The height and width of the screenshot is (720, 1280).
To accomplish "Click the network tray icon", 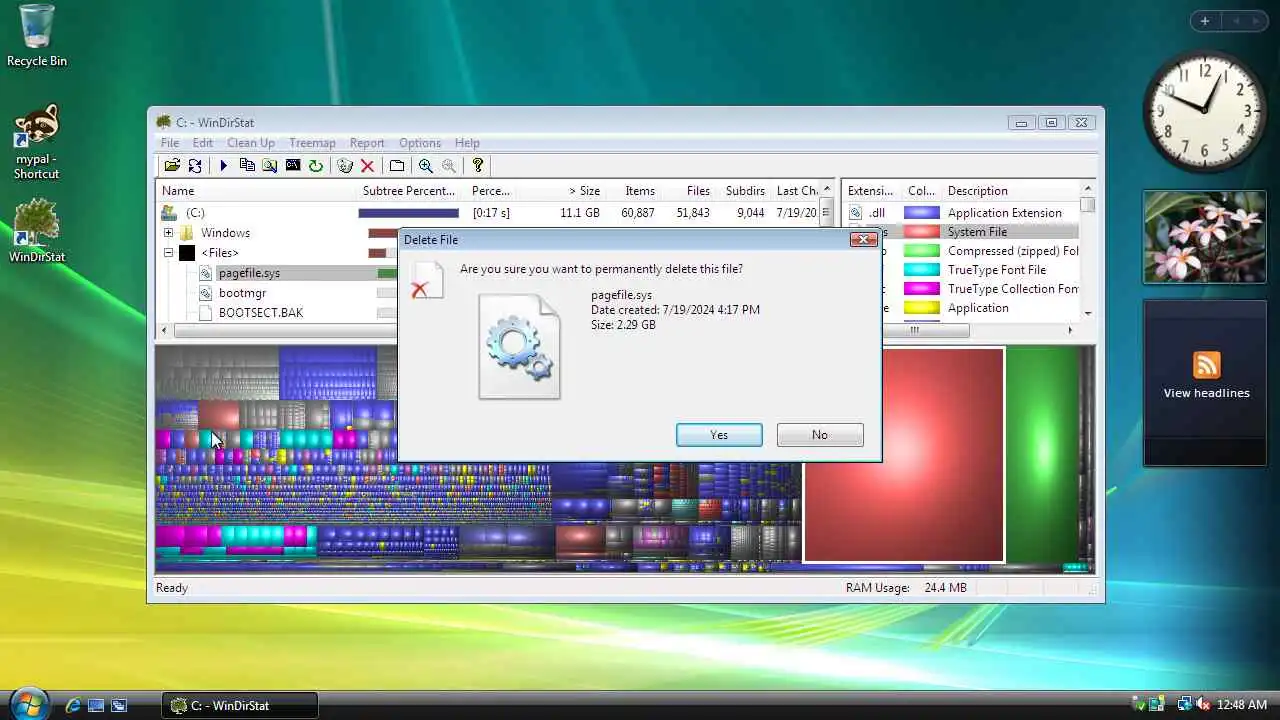I will click(x=1184, y=705).
